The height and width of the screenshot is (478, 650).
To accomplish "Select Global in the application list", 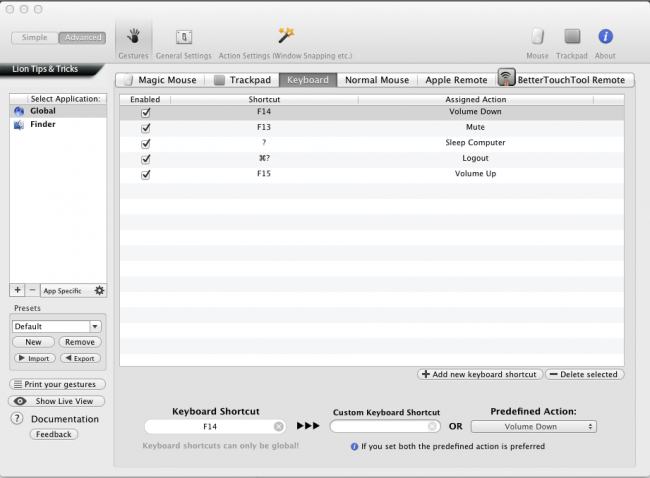I will (58, 111).
